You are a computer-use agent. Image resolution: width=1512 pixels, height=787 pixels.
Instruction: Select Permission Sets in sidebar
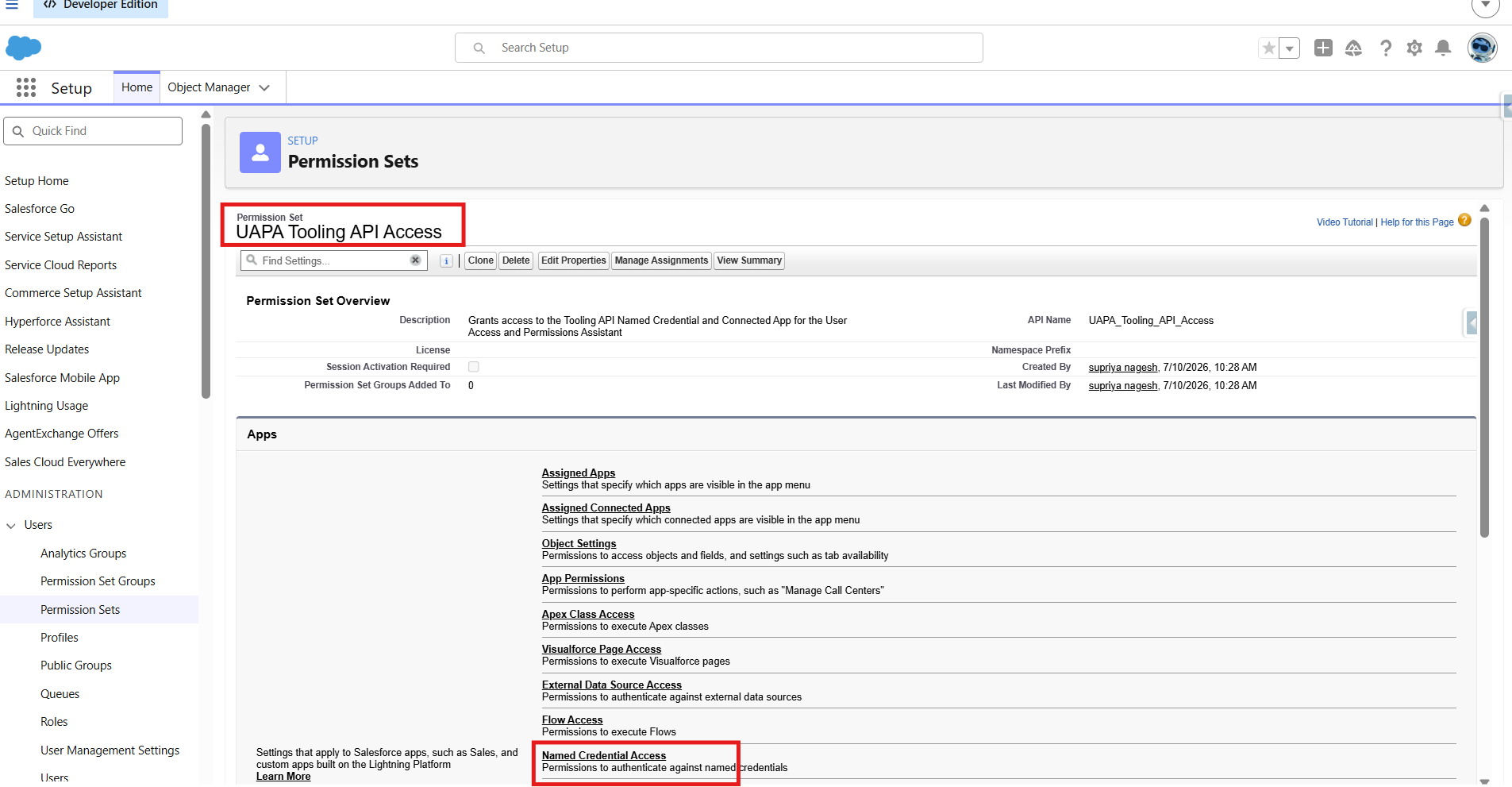pos(80,610)
